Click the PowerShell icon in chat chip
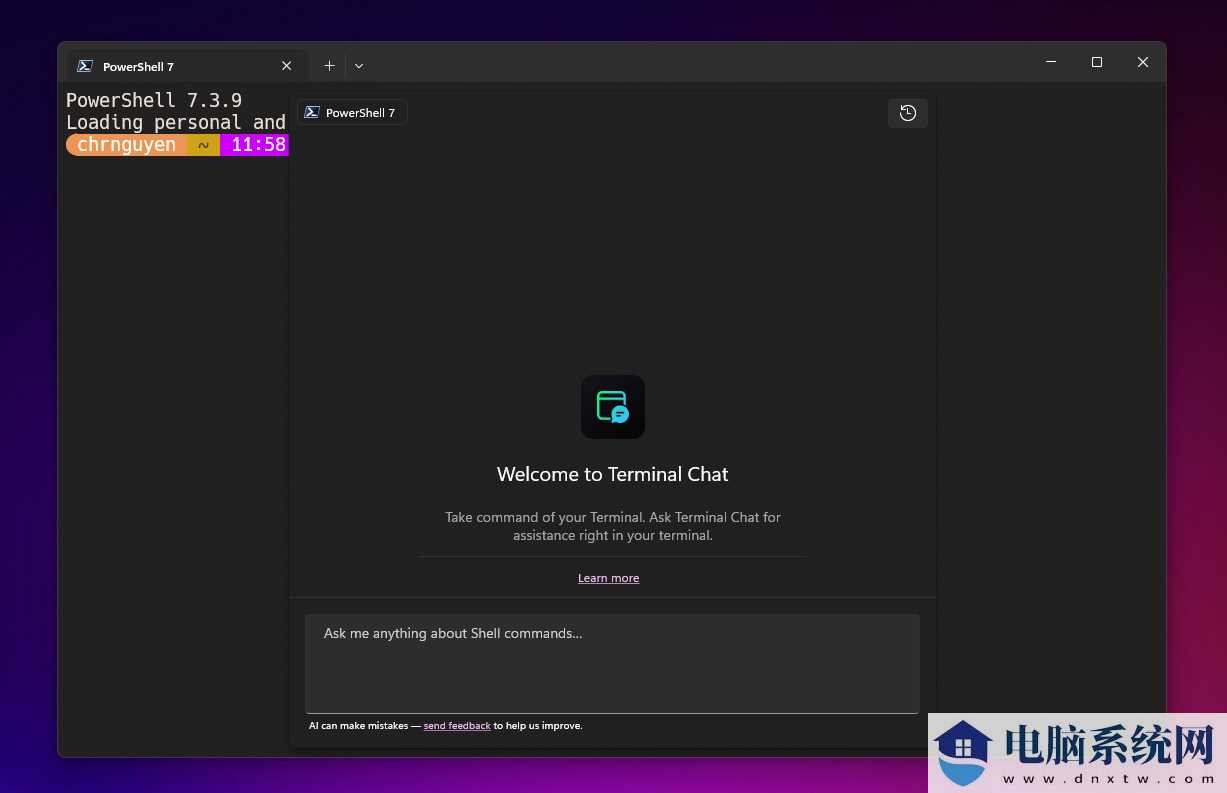 pos(312,113)
